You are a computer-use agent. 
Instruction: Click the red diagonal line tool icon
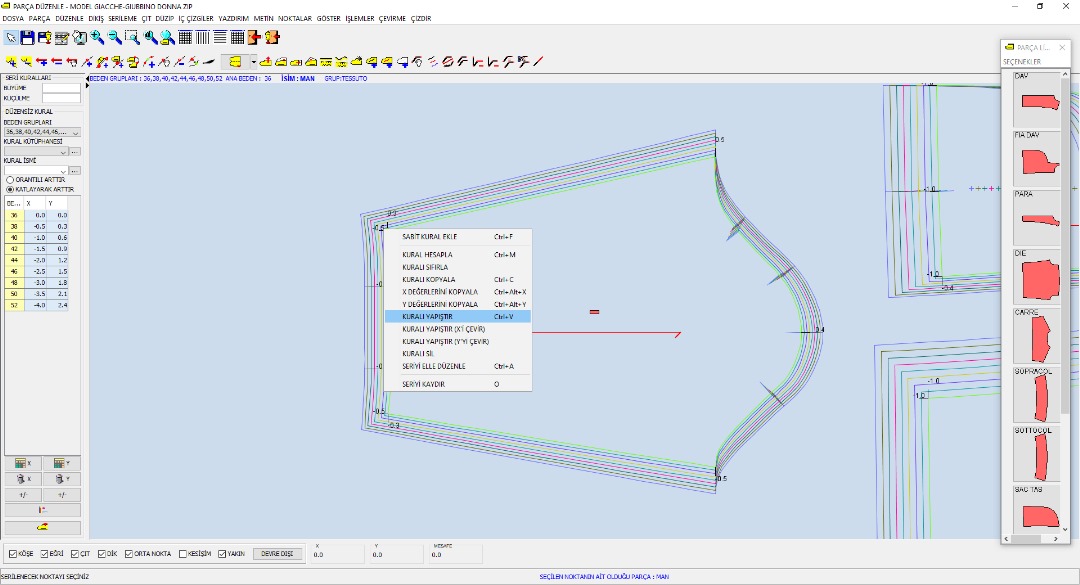click(x=538, y=61)
